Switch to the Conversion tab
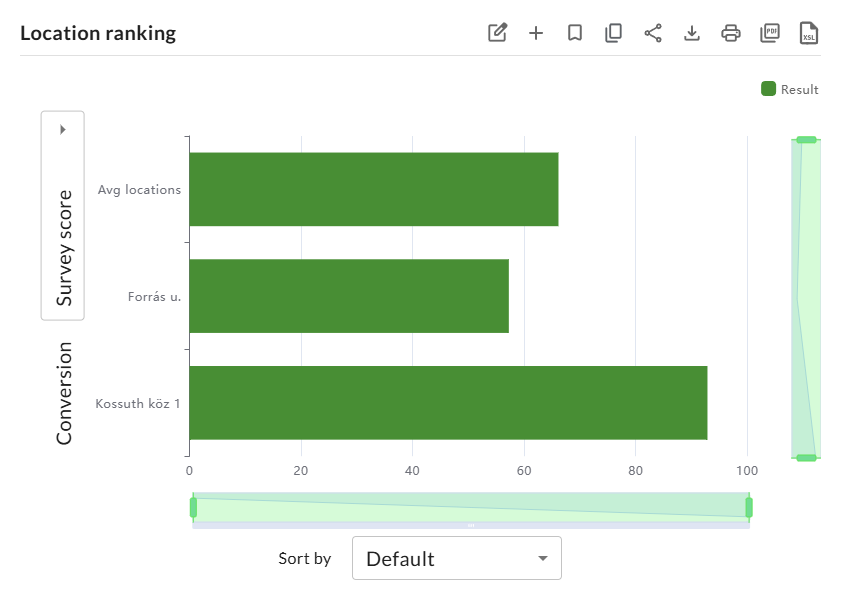 (64, 393)
